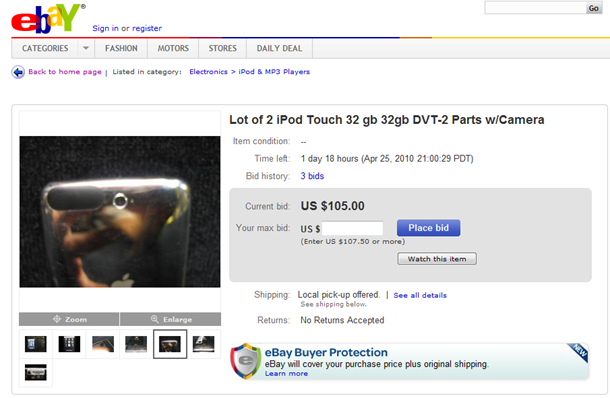Click the Place bid button
This screenshot has width=610, height=398.
tap(428, 228)
